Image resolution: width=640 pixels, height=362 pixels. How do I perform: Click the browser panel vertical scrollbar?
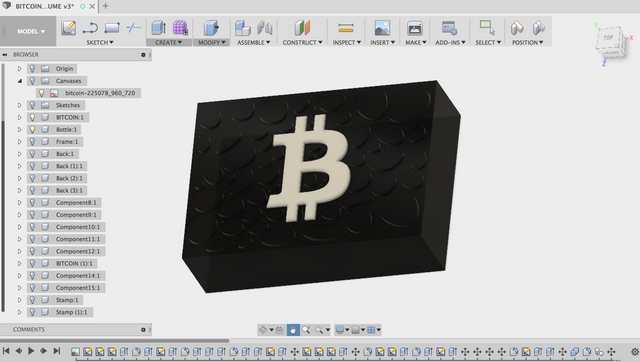pos(3,215)
